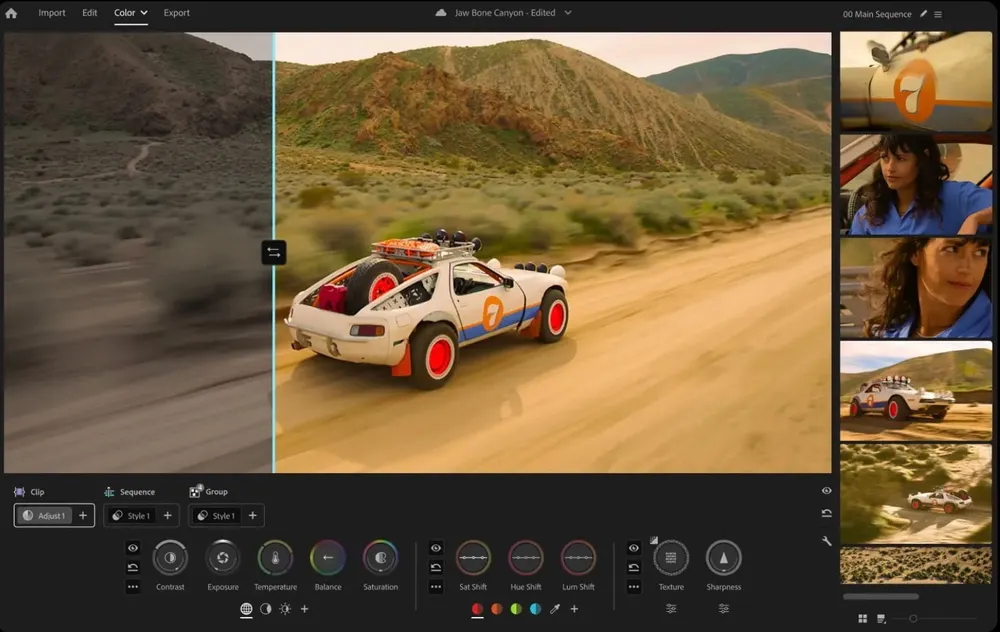Viewport: 1000px width, 632px height.
Task: Switch to the Sequence tab
Action: (x=133, y=491)
